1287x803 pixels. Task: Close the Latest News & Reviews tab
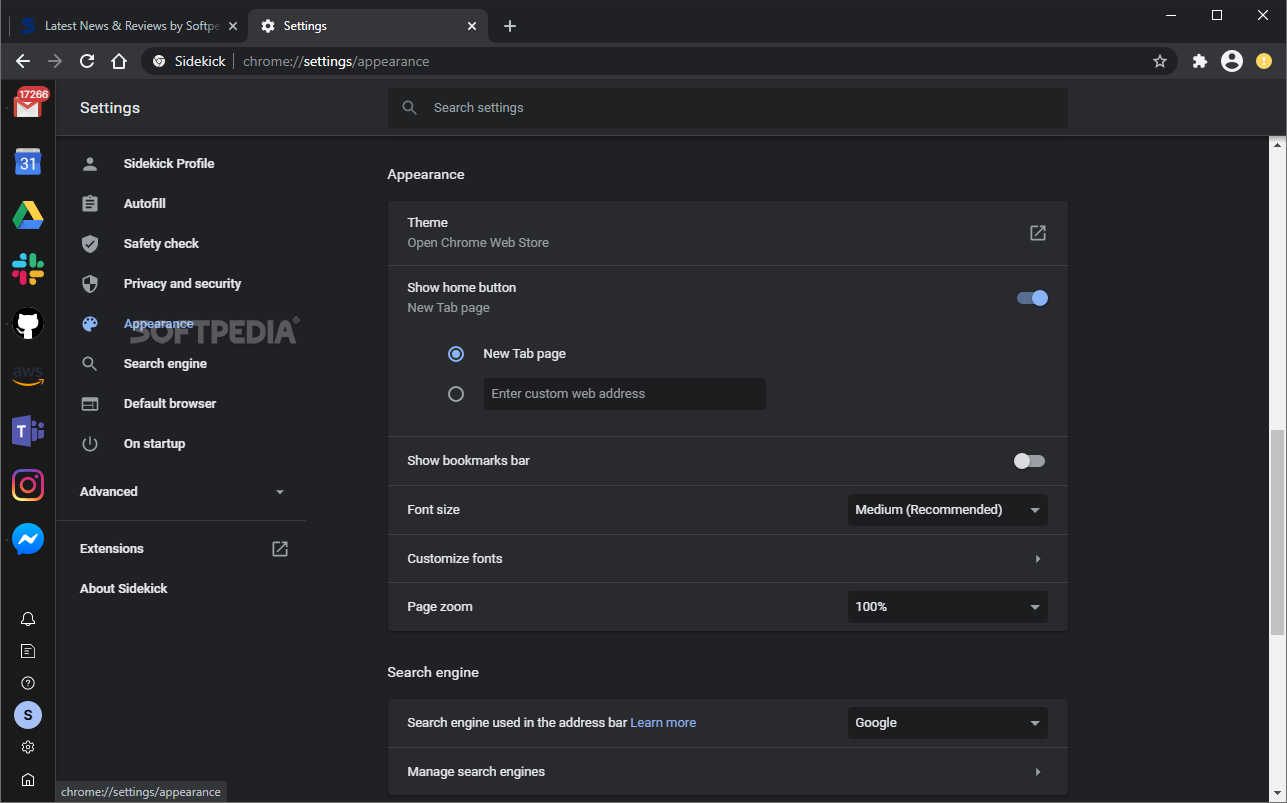click(233, 26)
